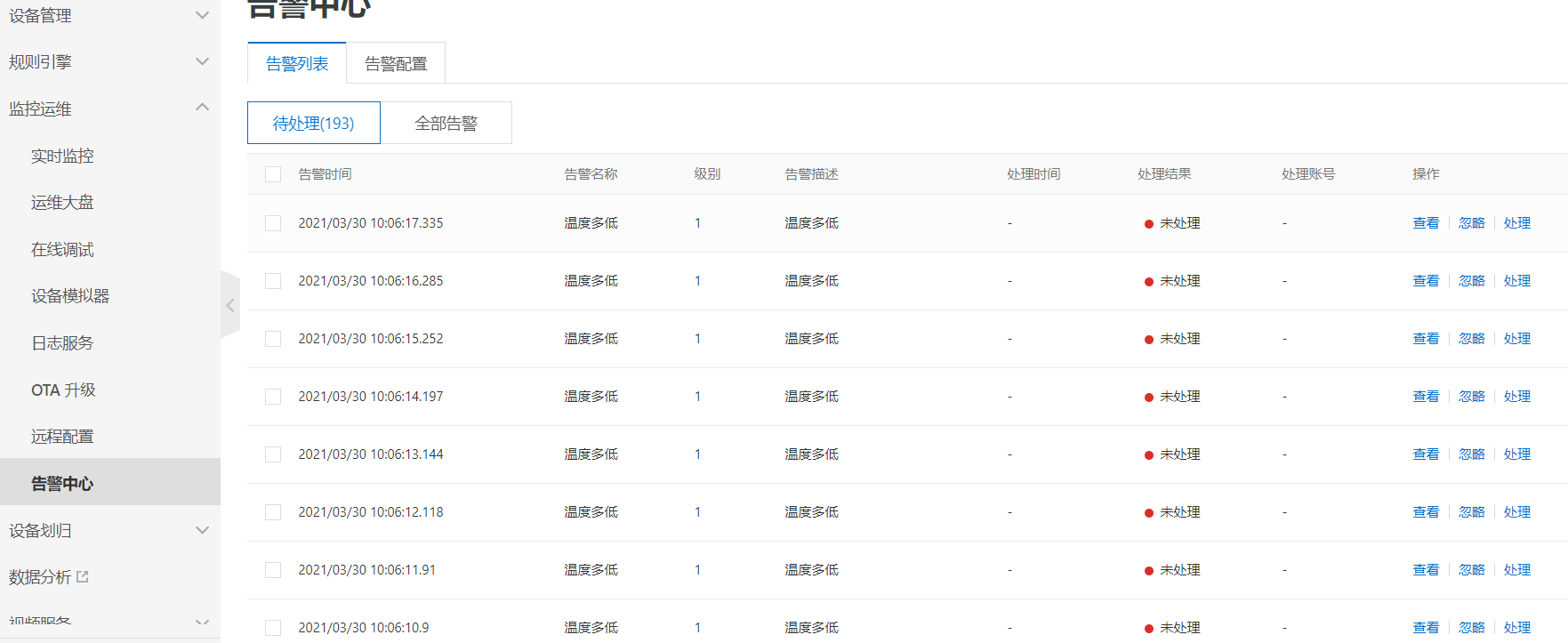1568x643 pixels.
Task: Click the 告警时间 column header
Action: coord(325,174)
